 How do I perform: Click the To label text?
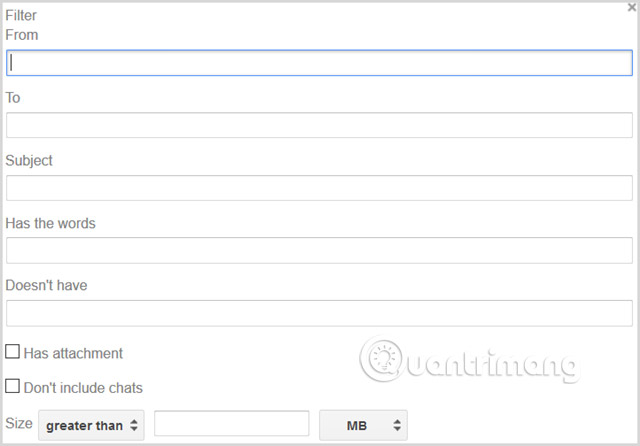pyautogui.click(x=13, y=98)
